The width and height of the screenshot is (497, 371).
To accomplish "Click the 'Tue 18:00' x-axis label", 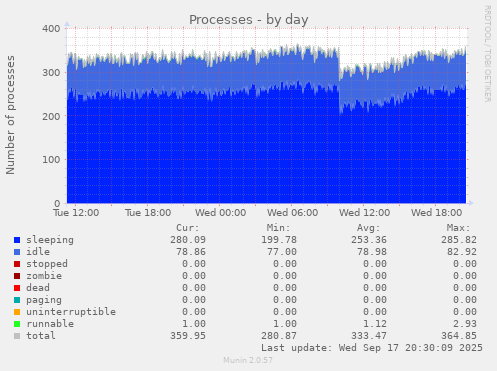I will tap(148, 213).
